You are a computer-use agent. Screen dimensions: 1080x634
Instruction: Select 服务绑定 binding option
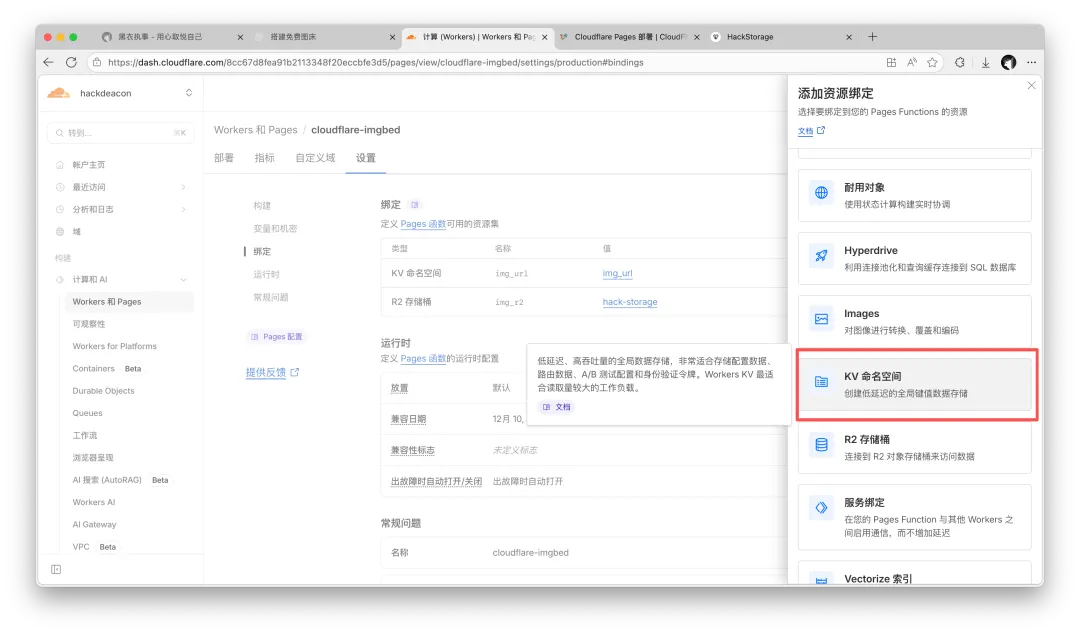915,517
